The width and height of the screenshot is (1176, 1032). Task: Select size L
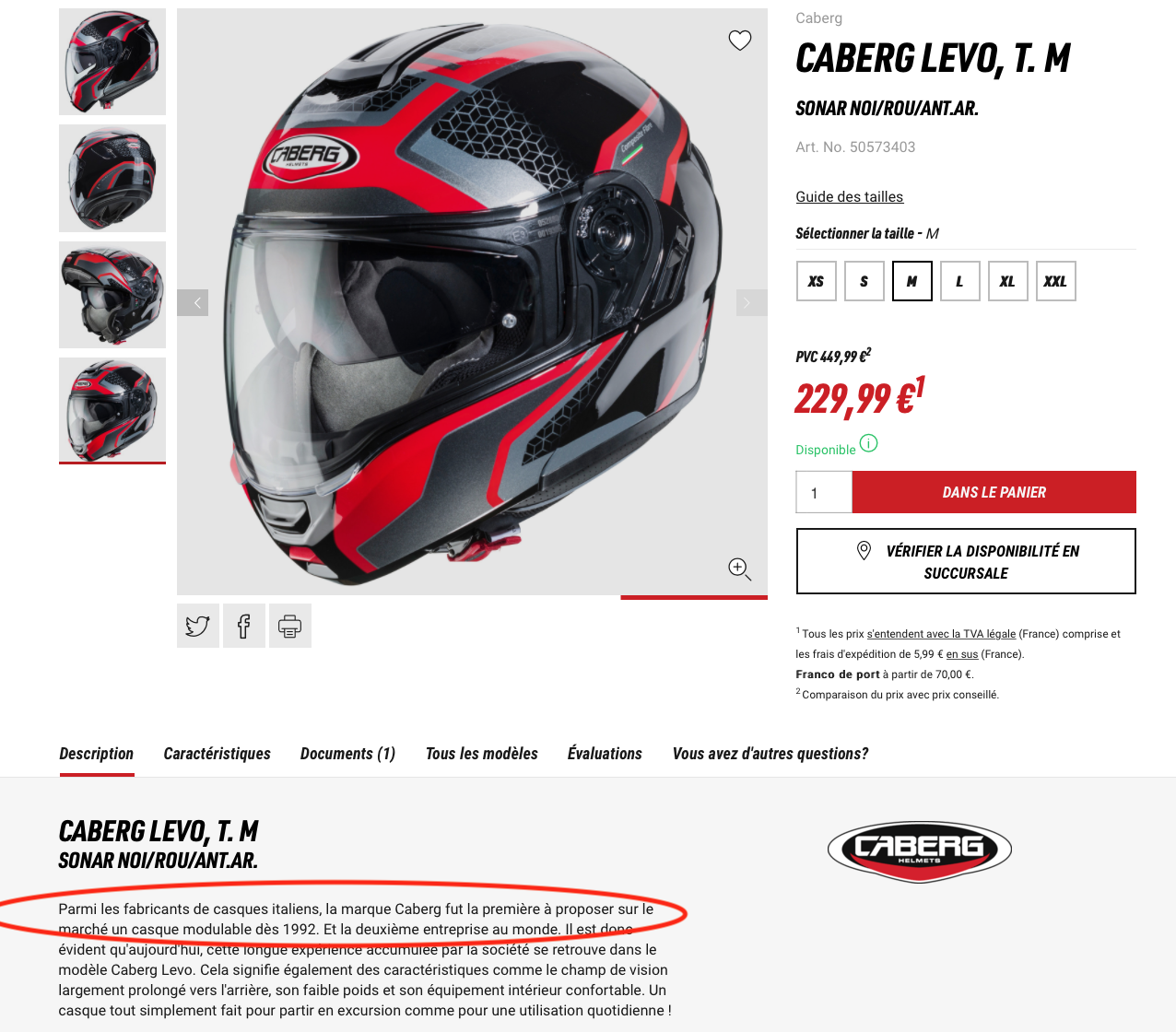(x=960, y=281)
